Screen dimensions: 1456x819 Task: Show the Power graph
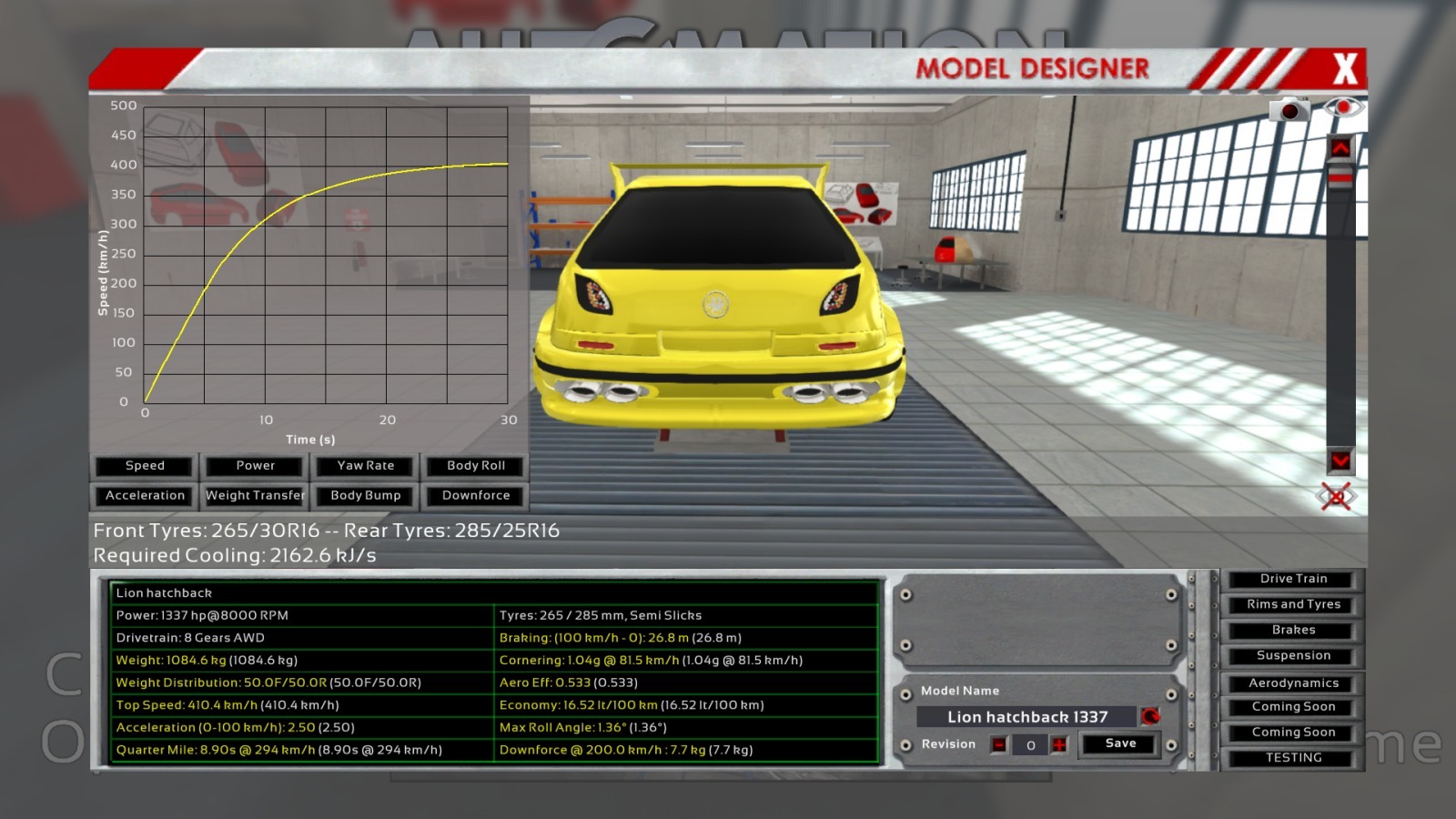point(256,466)
